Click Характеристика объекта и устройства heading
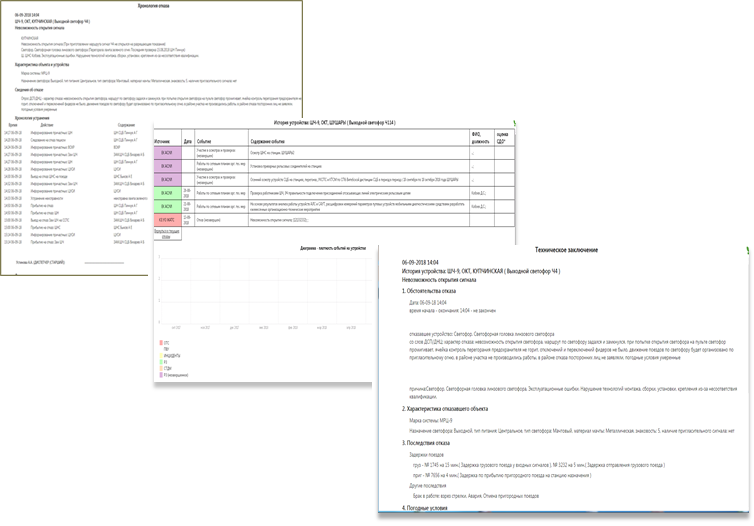This screenshot has width=754, height=526. (x=42, y=64)
